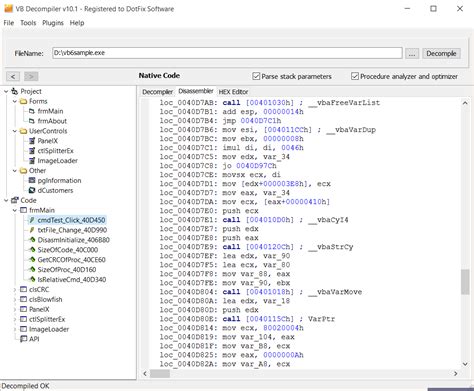Click the Forms folder icon
The height and width of the screenshot is (391, 474).
click(23, 101)
